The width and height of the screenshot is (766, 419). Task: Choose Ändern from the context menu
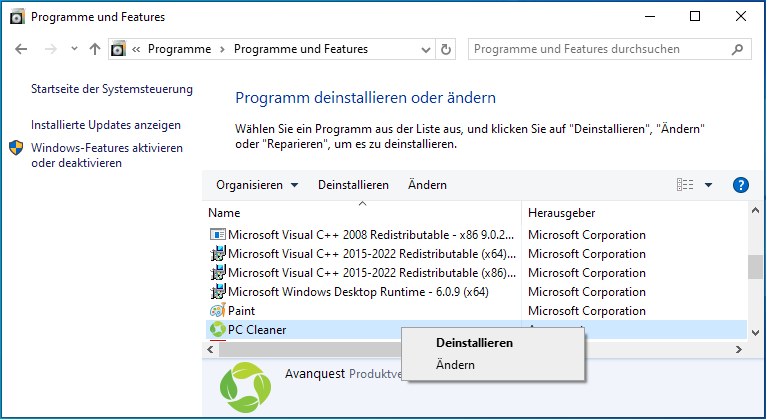456,365
